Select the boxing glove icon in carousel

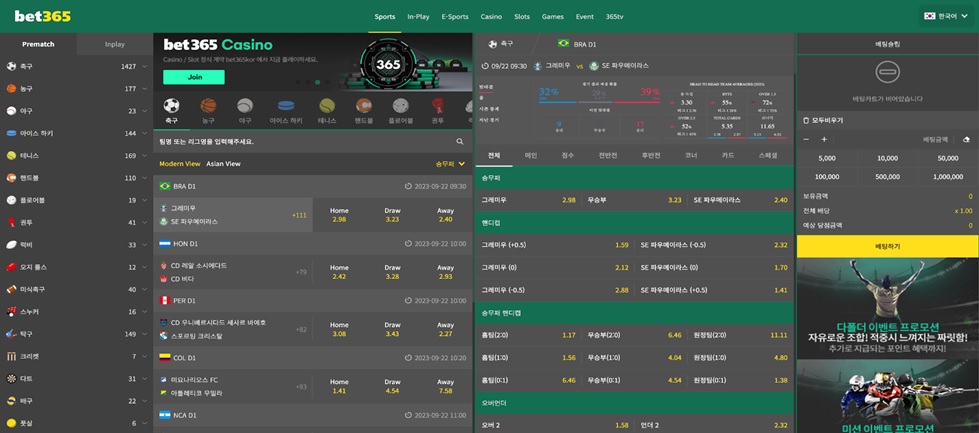(x=437, y=106)
